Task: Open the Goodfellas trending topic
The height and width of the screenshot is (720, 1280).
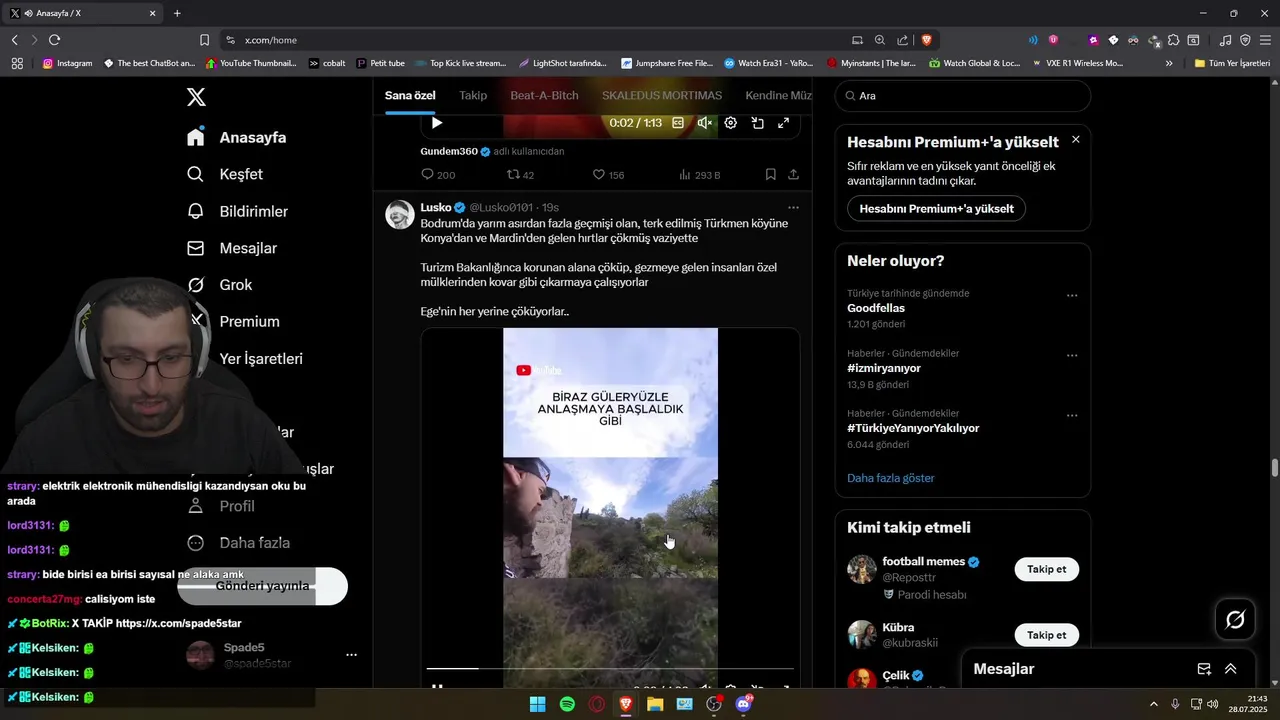Action: (x=876, y=308)
